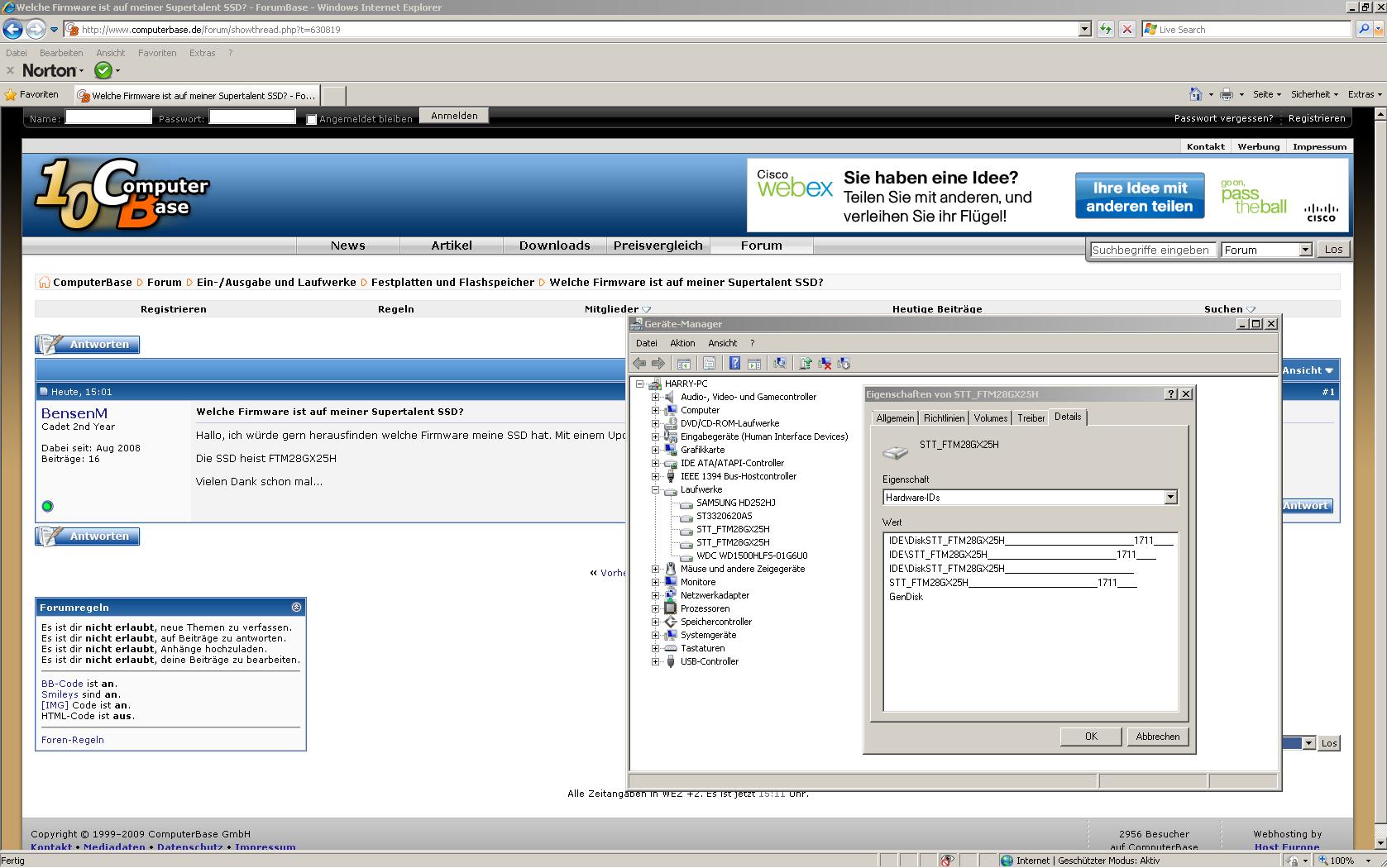Image resolution: width=1387 pixels, height=868 pixels.
Task: Click Preisvergleich in site navigation
Action: pos(658,246)
